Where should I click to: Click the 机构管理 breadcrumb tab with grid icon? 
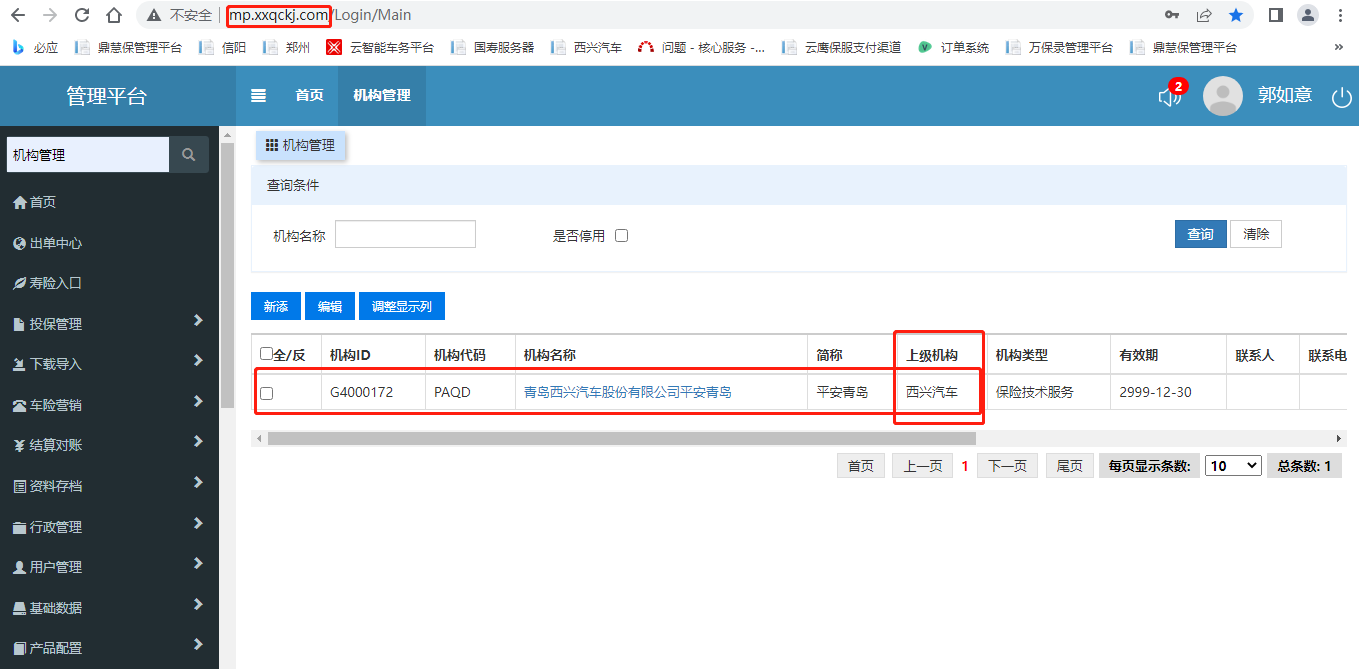tap(300, 145)
